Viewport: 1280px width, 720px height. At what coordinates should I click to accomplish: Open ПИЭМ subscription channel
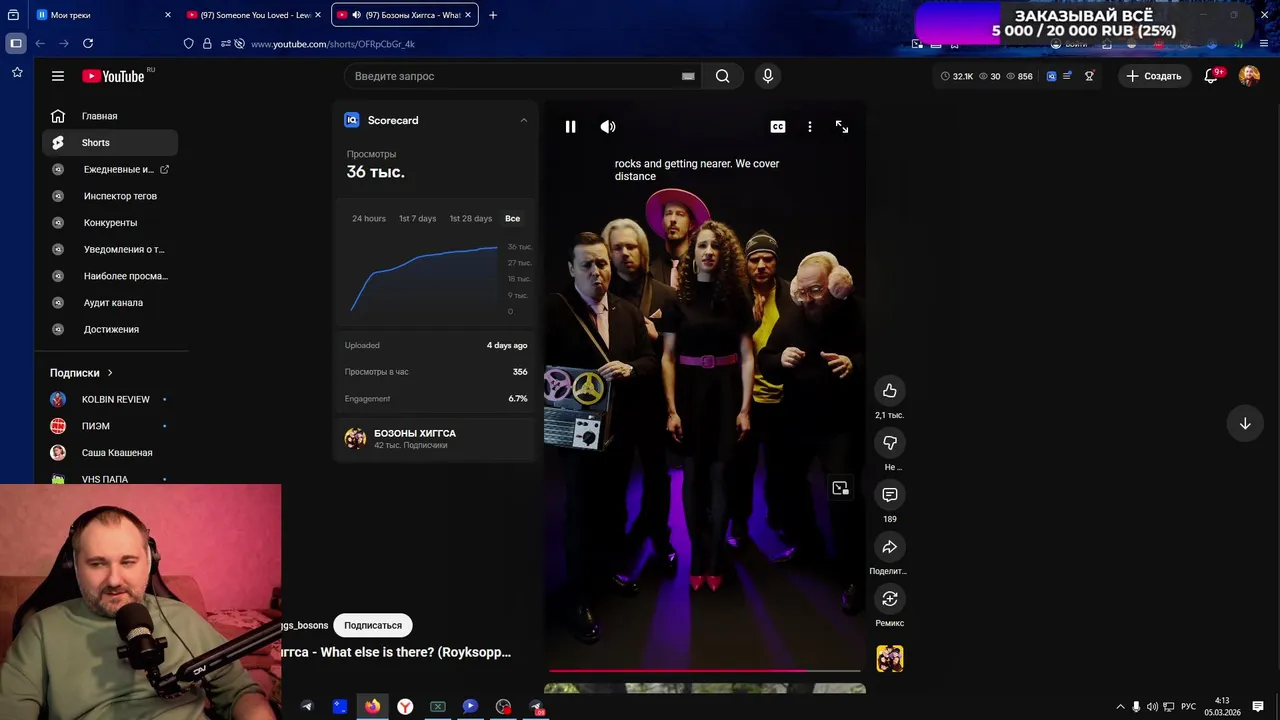tap(110, 426)
